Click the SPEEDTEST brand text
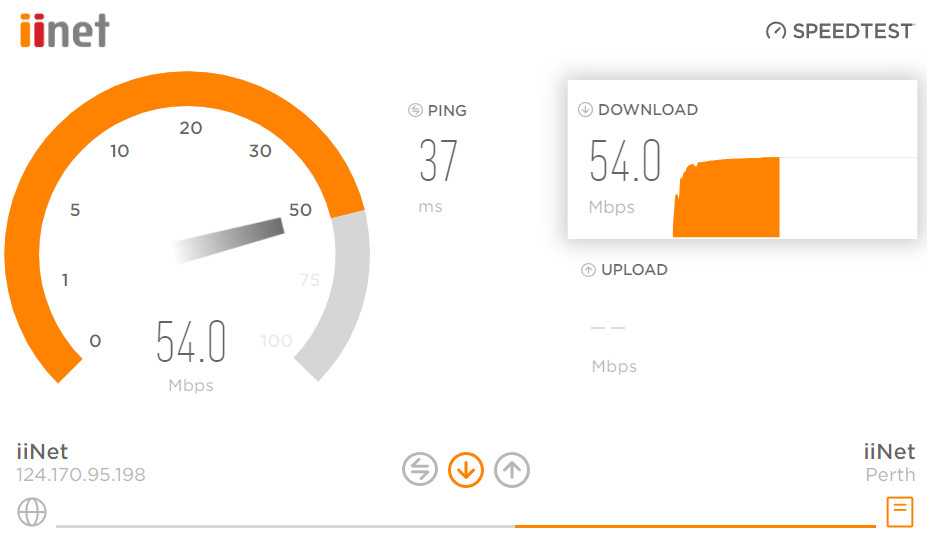This screenshot has height=550, width=927. tap(854, 31)
